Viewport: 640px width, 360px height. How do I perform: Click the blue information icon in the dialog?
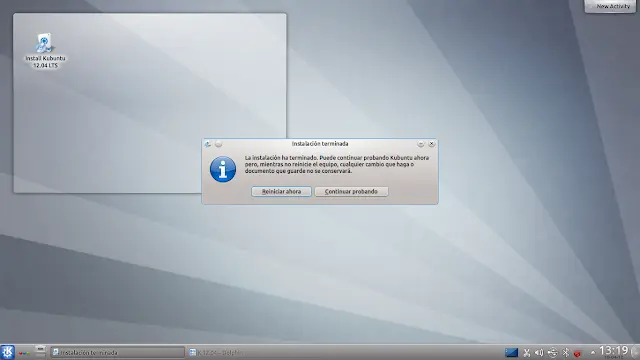point(223,169)
